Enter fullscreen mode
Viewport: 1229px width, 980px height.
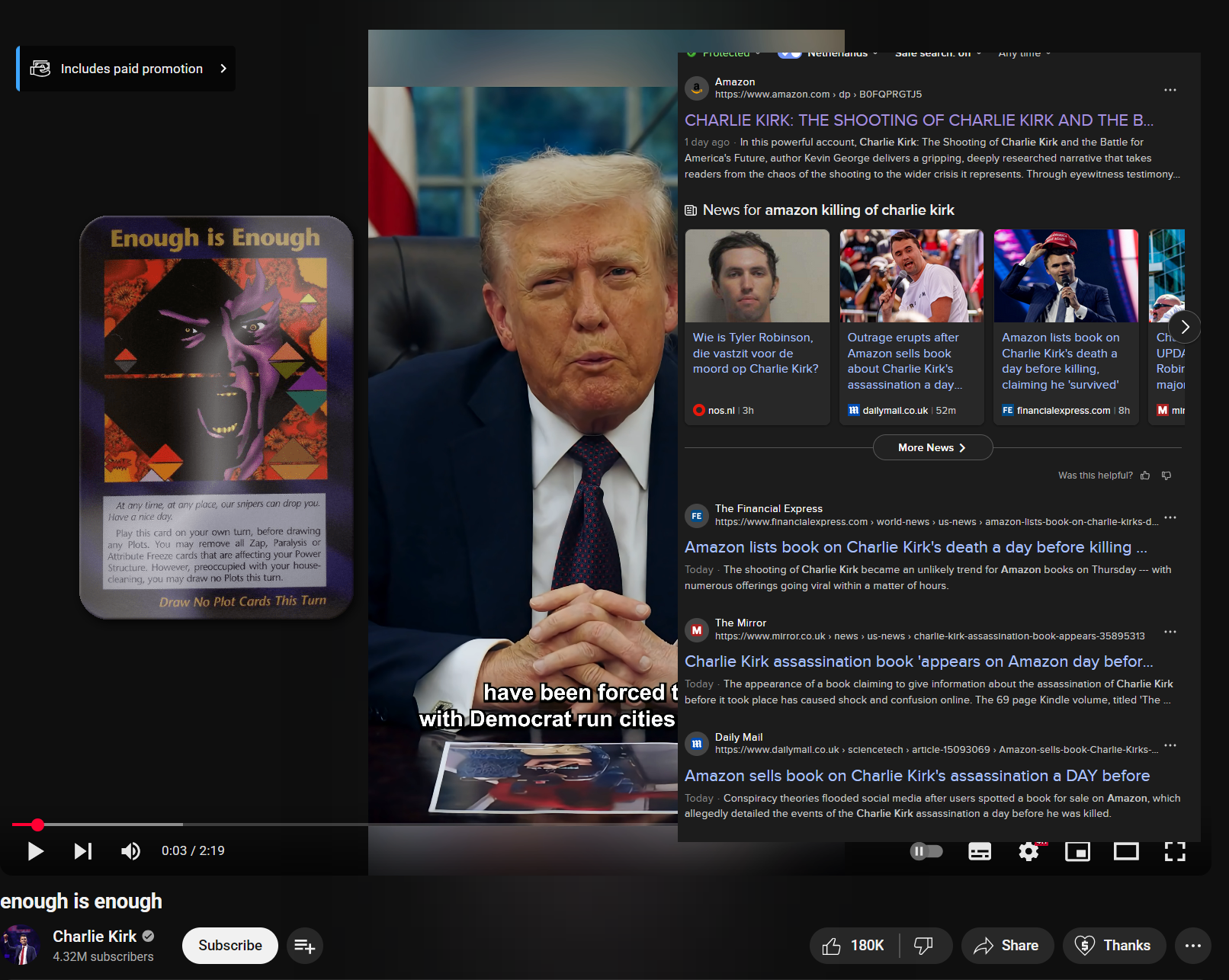[1175, 851]
